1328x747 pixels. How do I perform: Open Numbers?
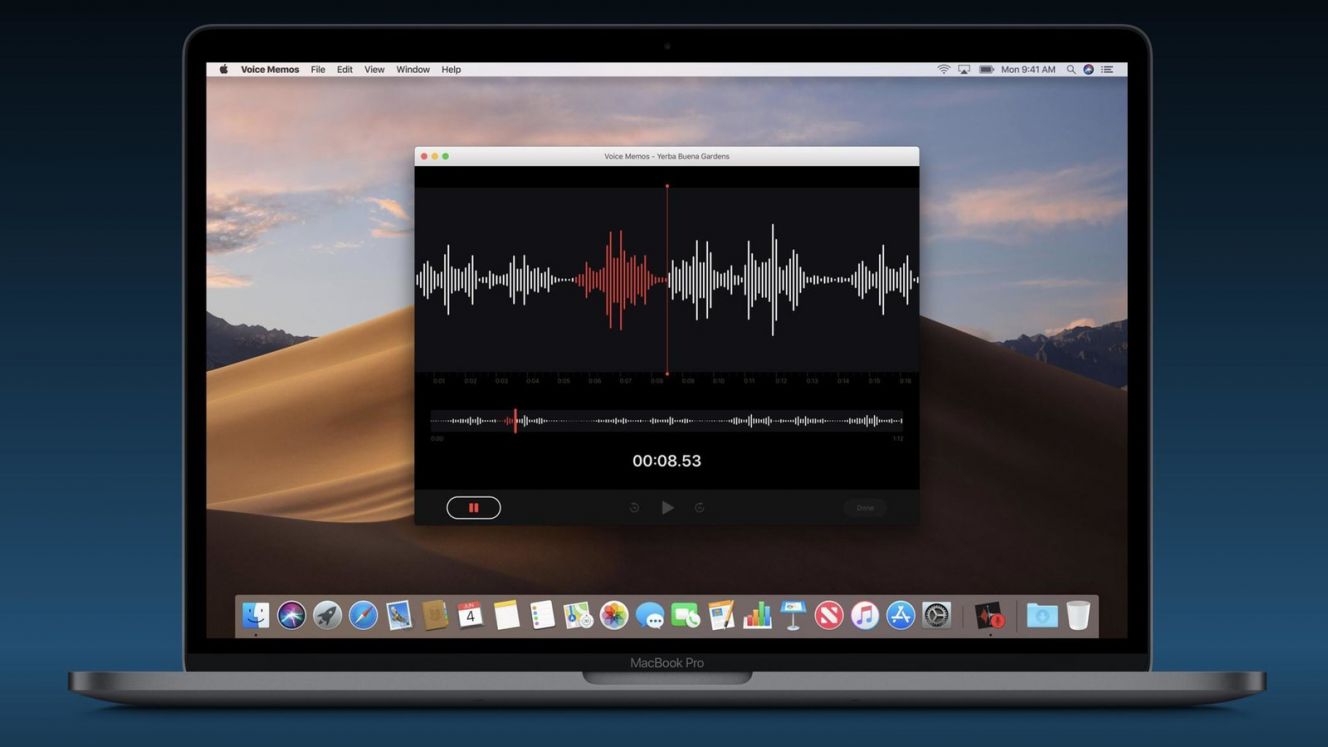pos(757,615)
